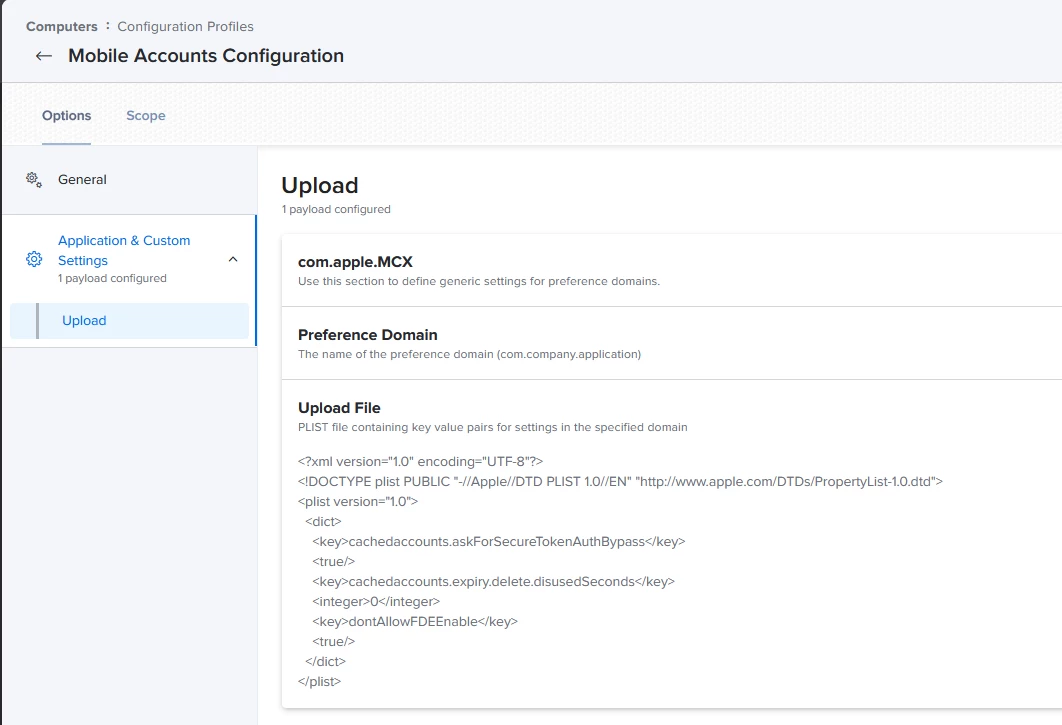Click the breadcrumb separator dots after Computers
This screenshot has width=1062, height=725.
108,26
